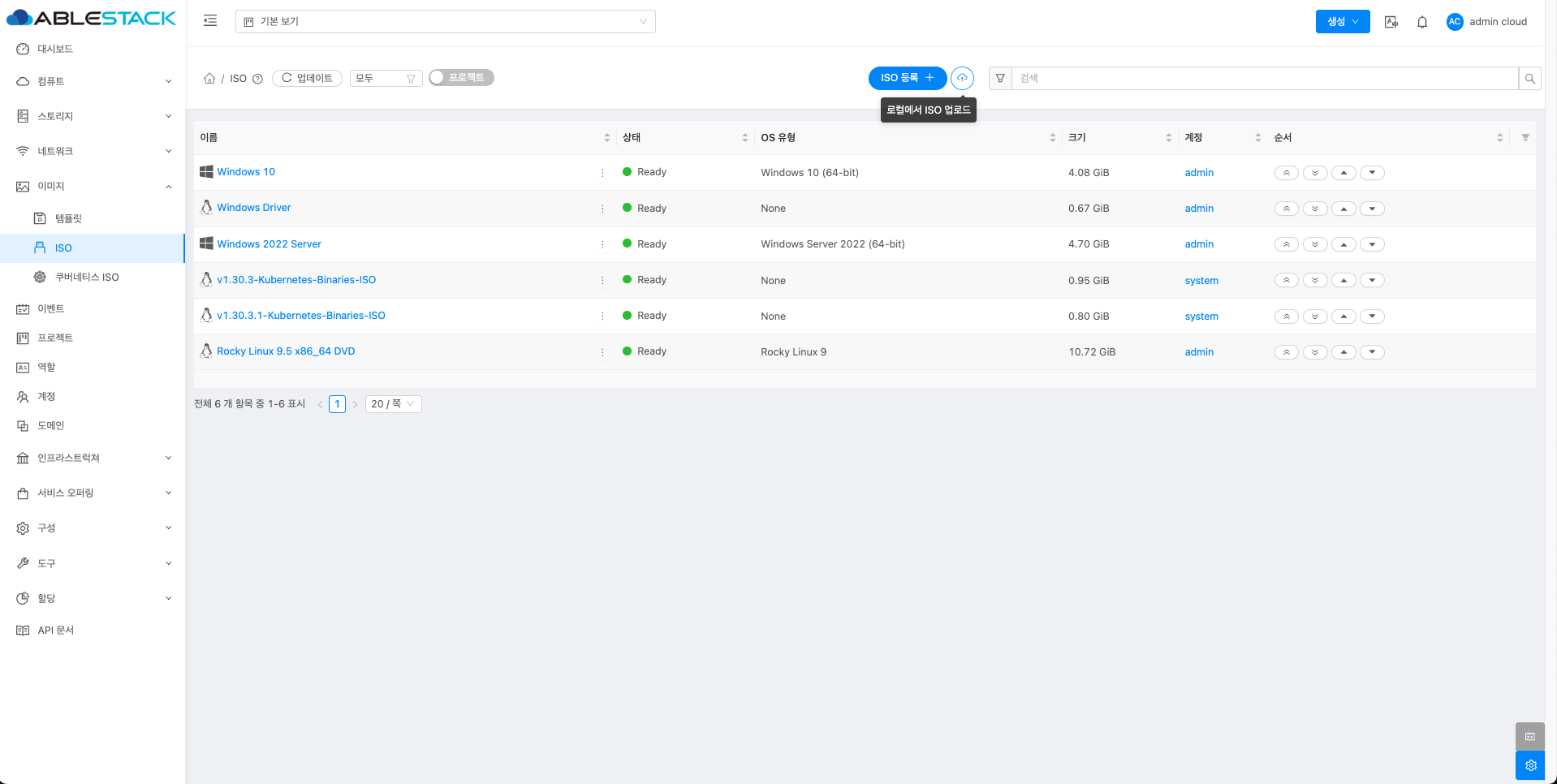1557x784 pixels.
Task: Click the notification bell icon
Action: (1421, 22)
